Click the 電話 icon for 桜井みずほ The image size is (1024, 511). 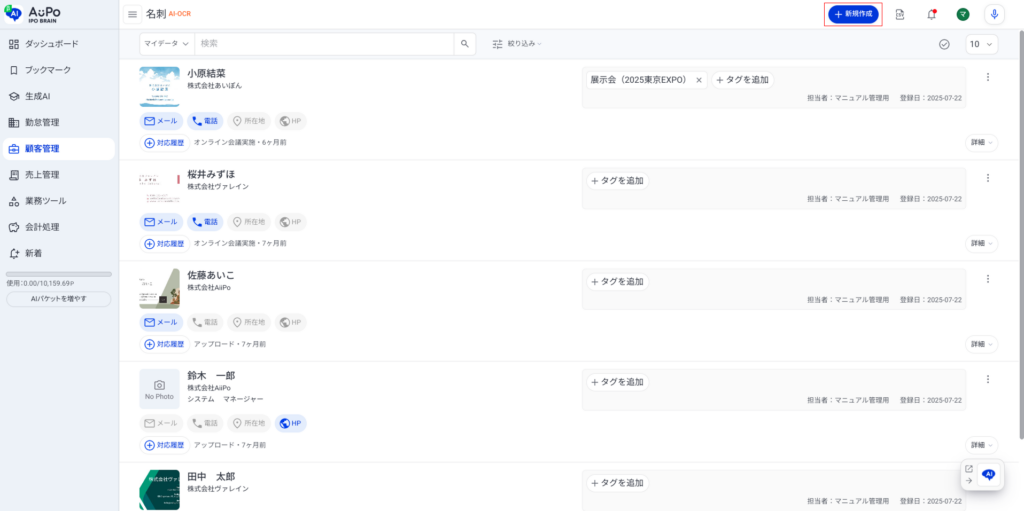pyautogui.click(x=204, y=222)
